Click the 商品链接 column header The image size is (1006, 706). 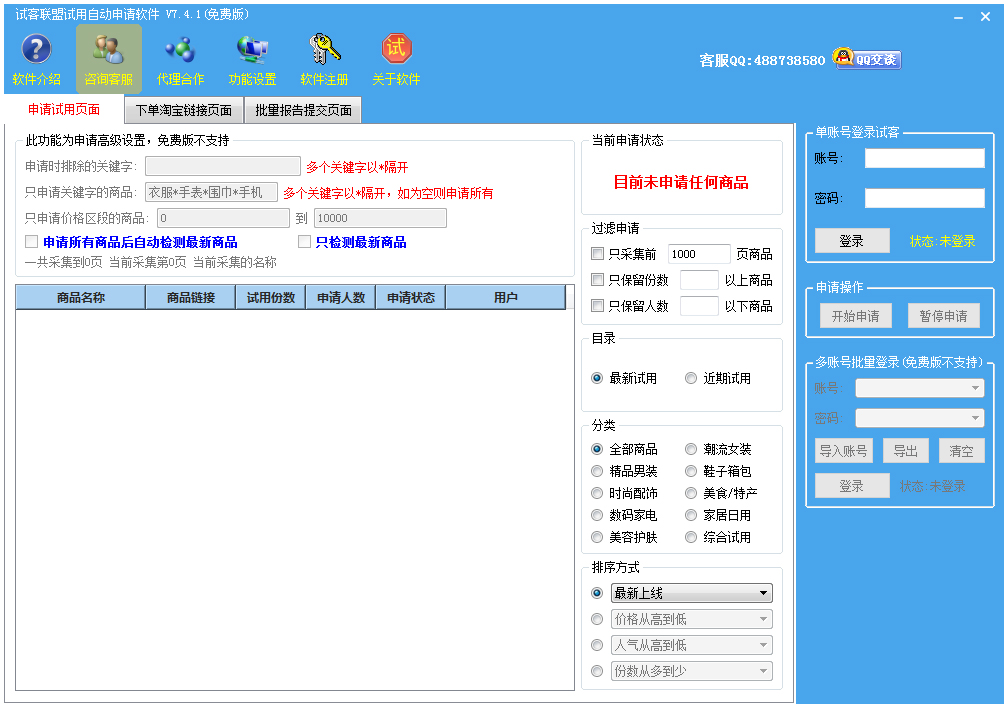pyautogui.click(x=191, y=297)
